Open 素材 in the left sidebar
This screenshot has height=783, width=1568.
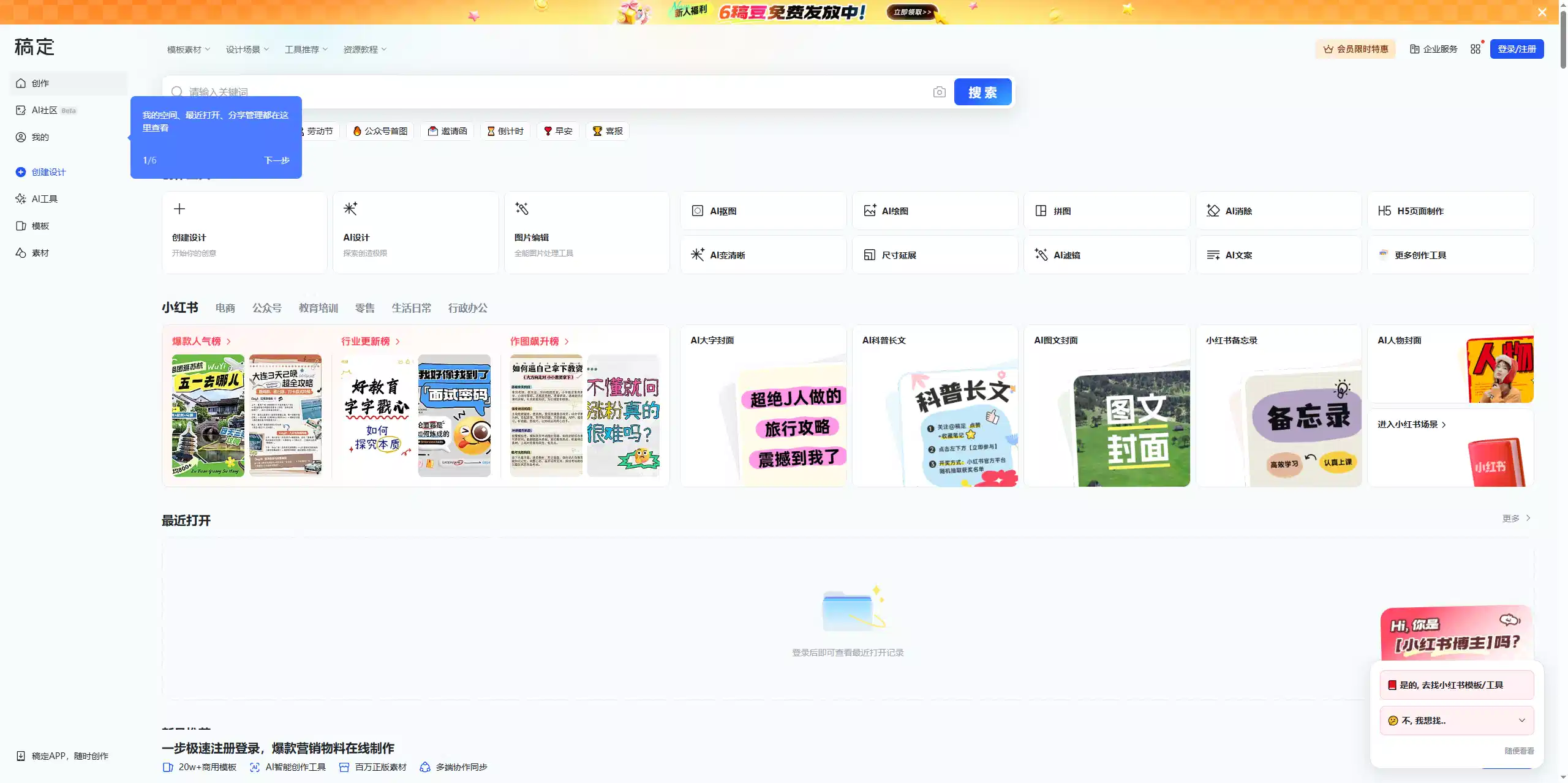pyautogui.click(x=40, y=253)
